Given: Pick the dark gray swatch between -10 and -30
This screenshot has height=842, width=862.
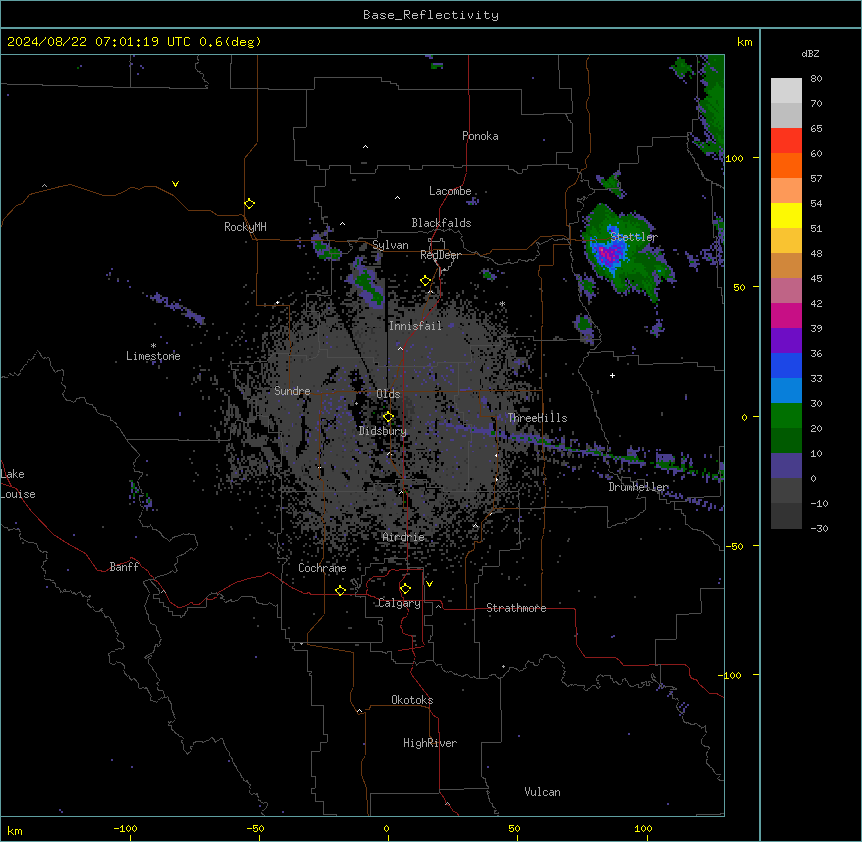Looking at the screenshot, I should coord(786,516).
